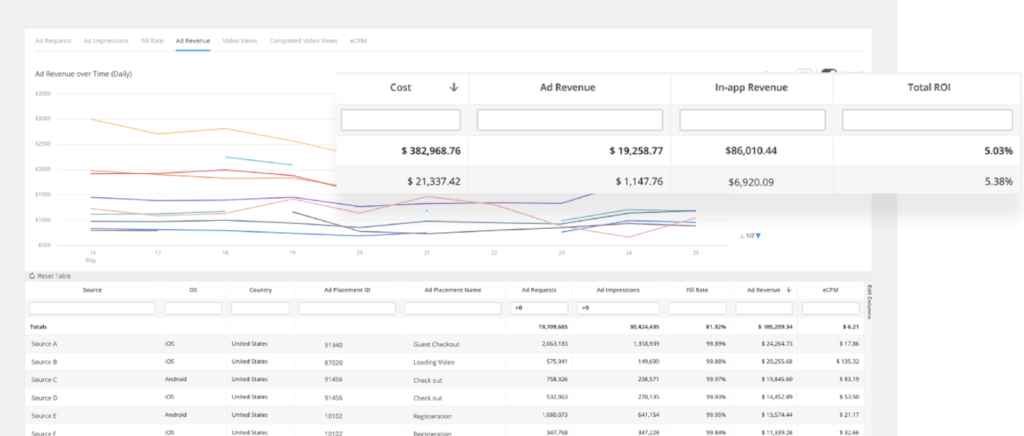This screenshot has width=1024, height=436.
Task: Select the Source C row label
Action: point(44,379)
